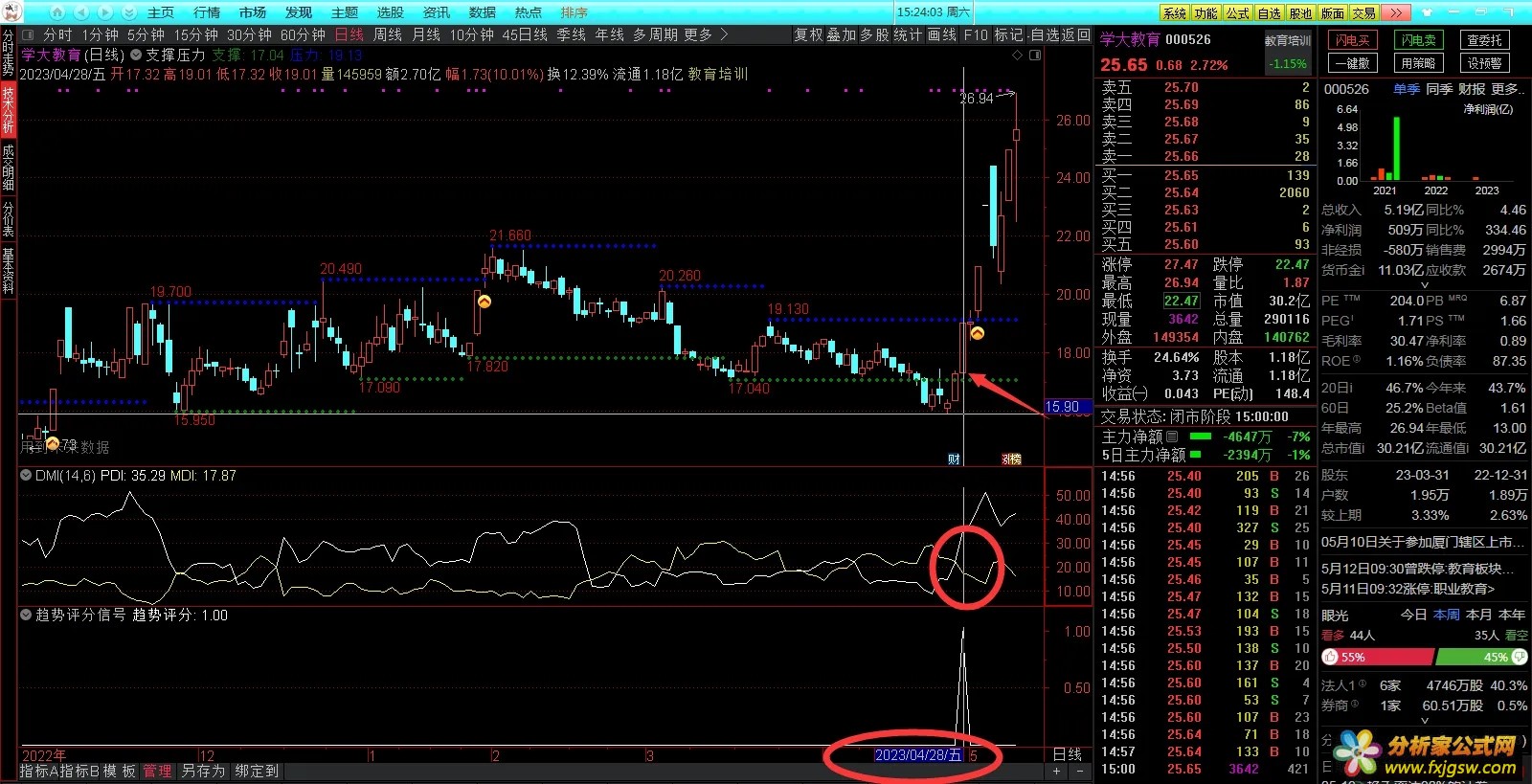1532x784 pixels.
Task: Open the 财报 financial report link
Action: tap(1472, 89)
